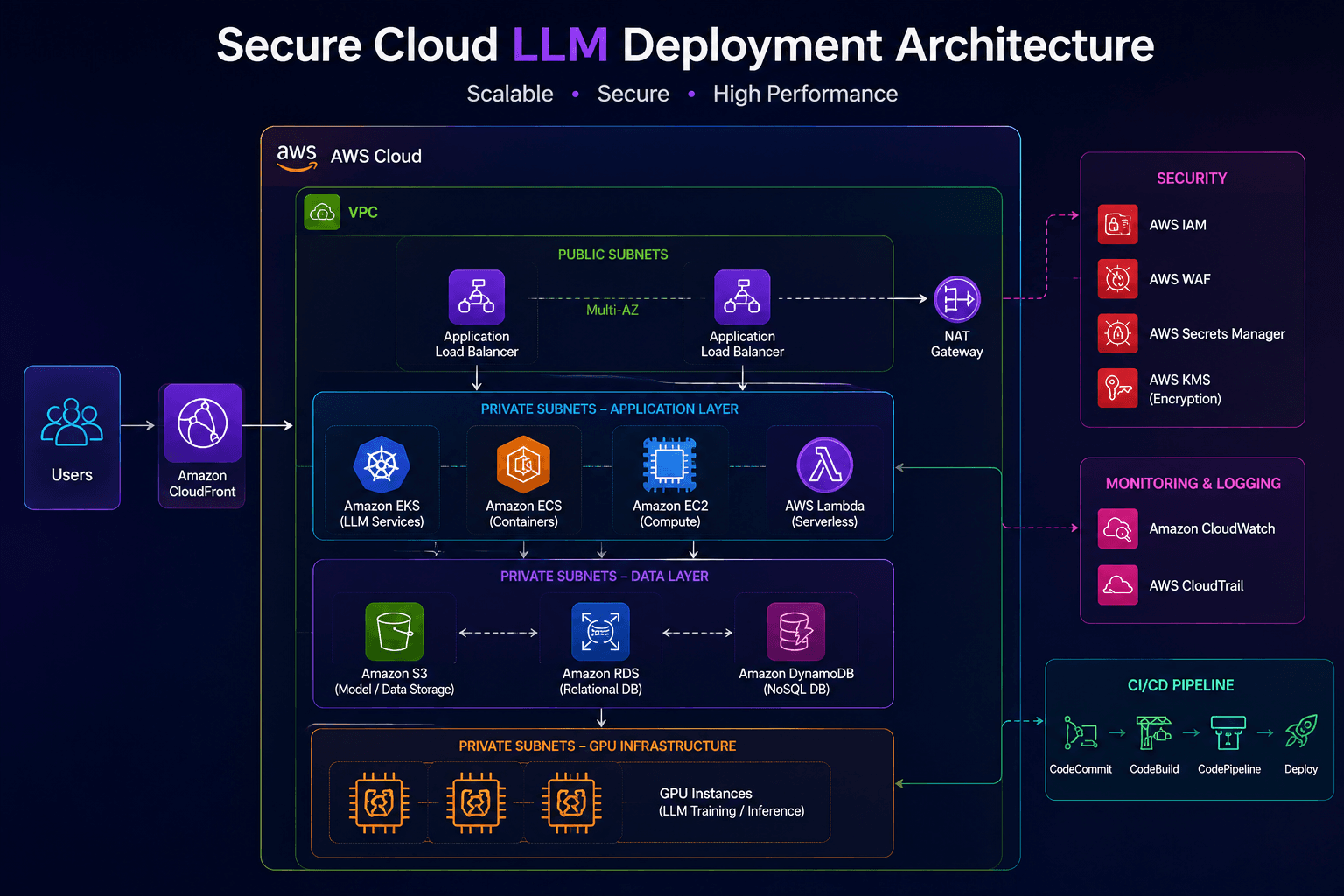
Task: Click the 'Multi-AZ' label between load balancers
Action: 612,310
